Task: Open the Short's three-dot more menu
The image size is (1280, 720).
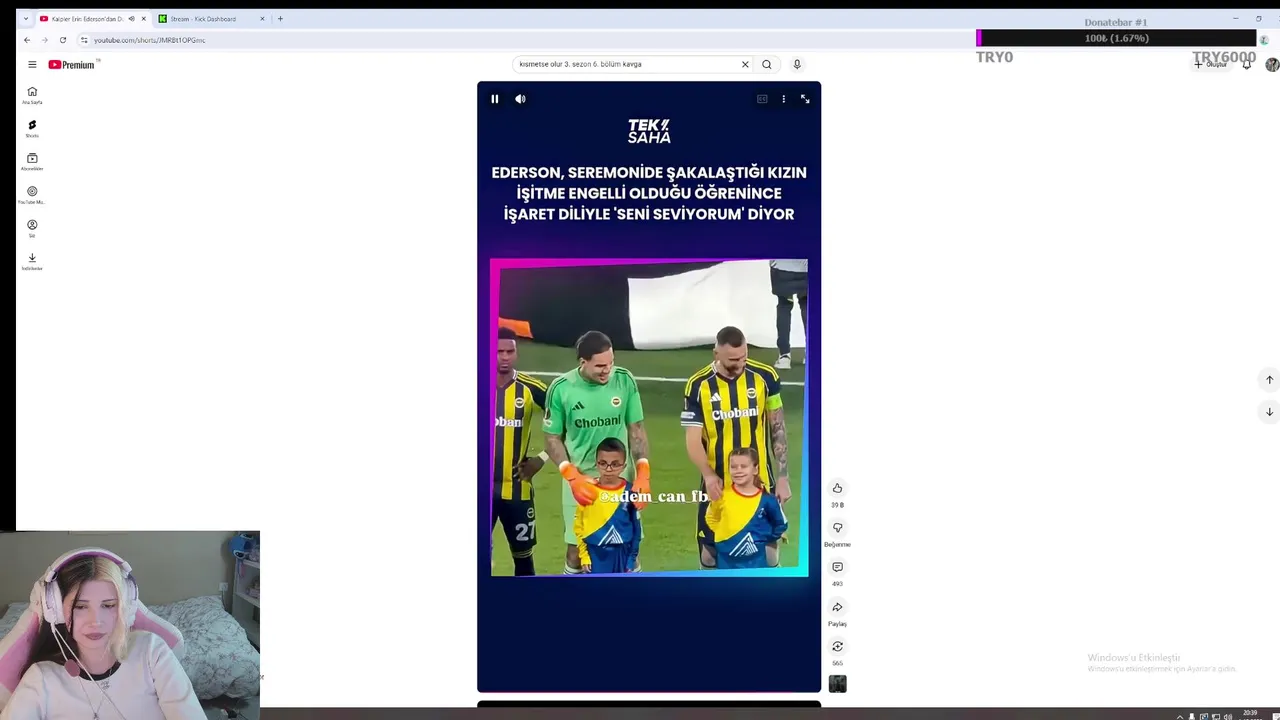Action: 783,99
